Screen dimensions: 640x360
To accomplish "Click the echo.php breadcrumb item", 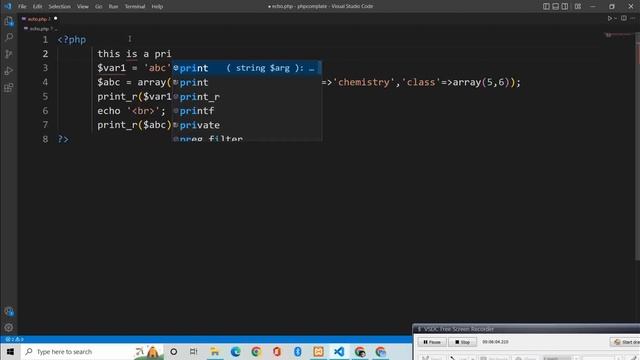I will coord(39,29).
